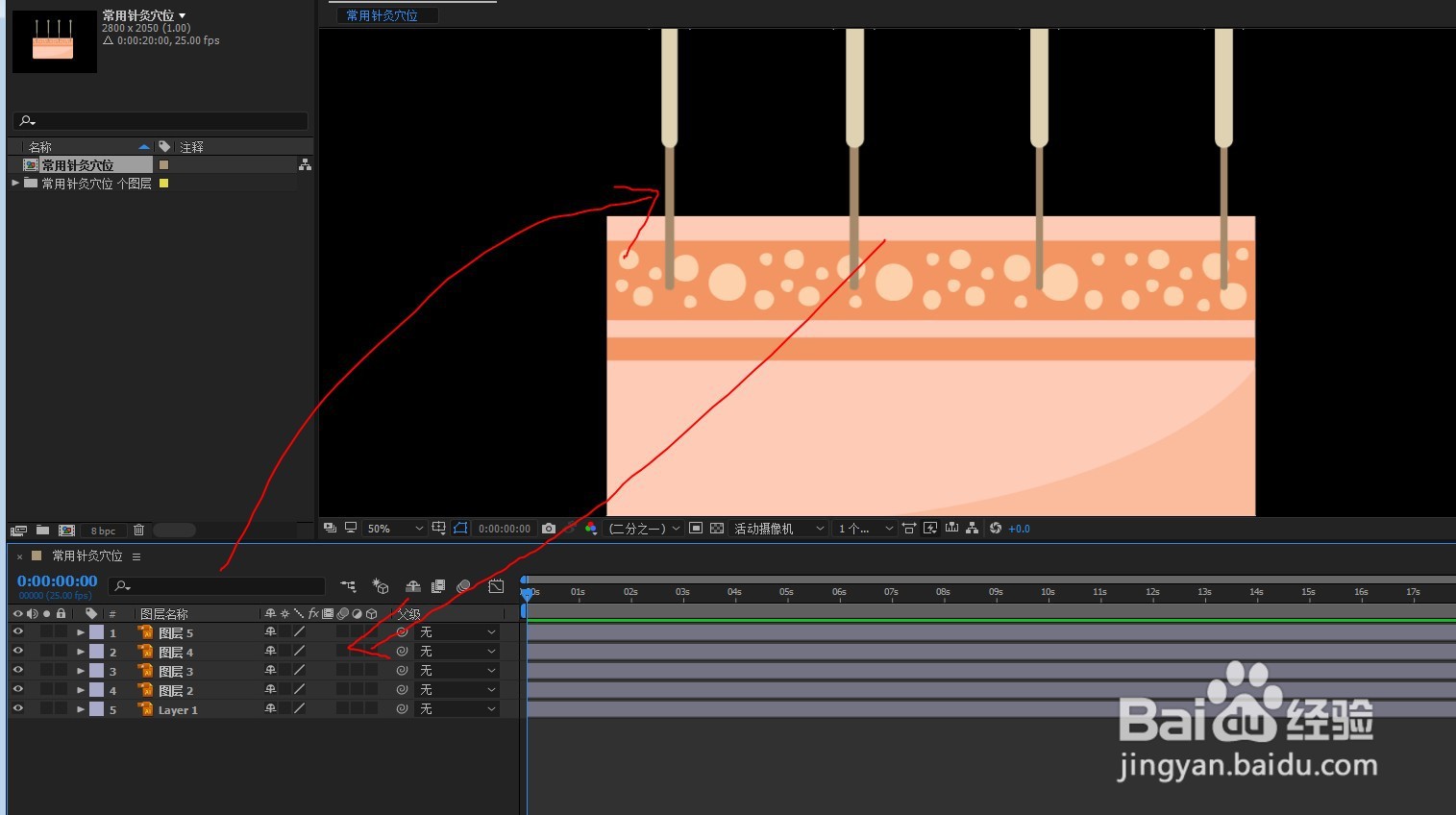Open the timeline panel menu icon
1456x815 pixels.
[x=136, y=556]
